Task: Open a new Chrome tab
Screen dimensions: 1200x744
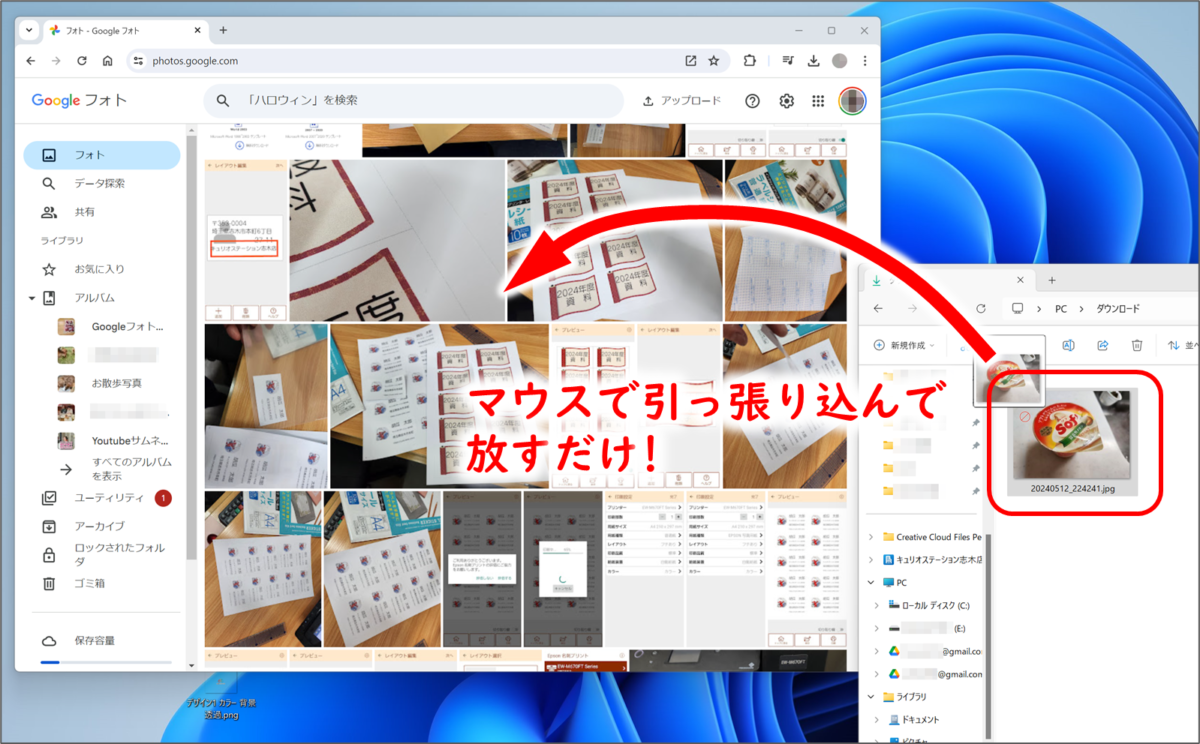Action: point(223,31)
